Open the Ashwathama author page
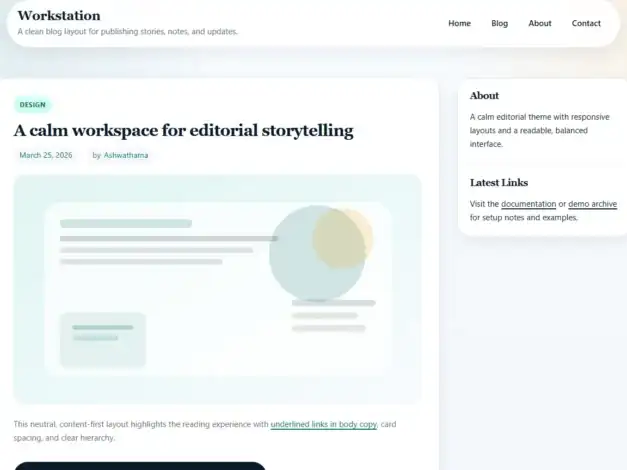627x470 pixels. pyautogui.click(x=126, y=155)
